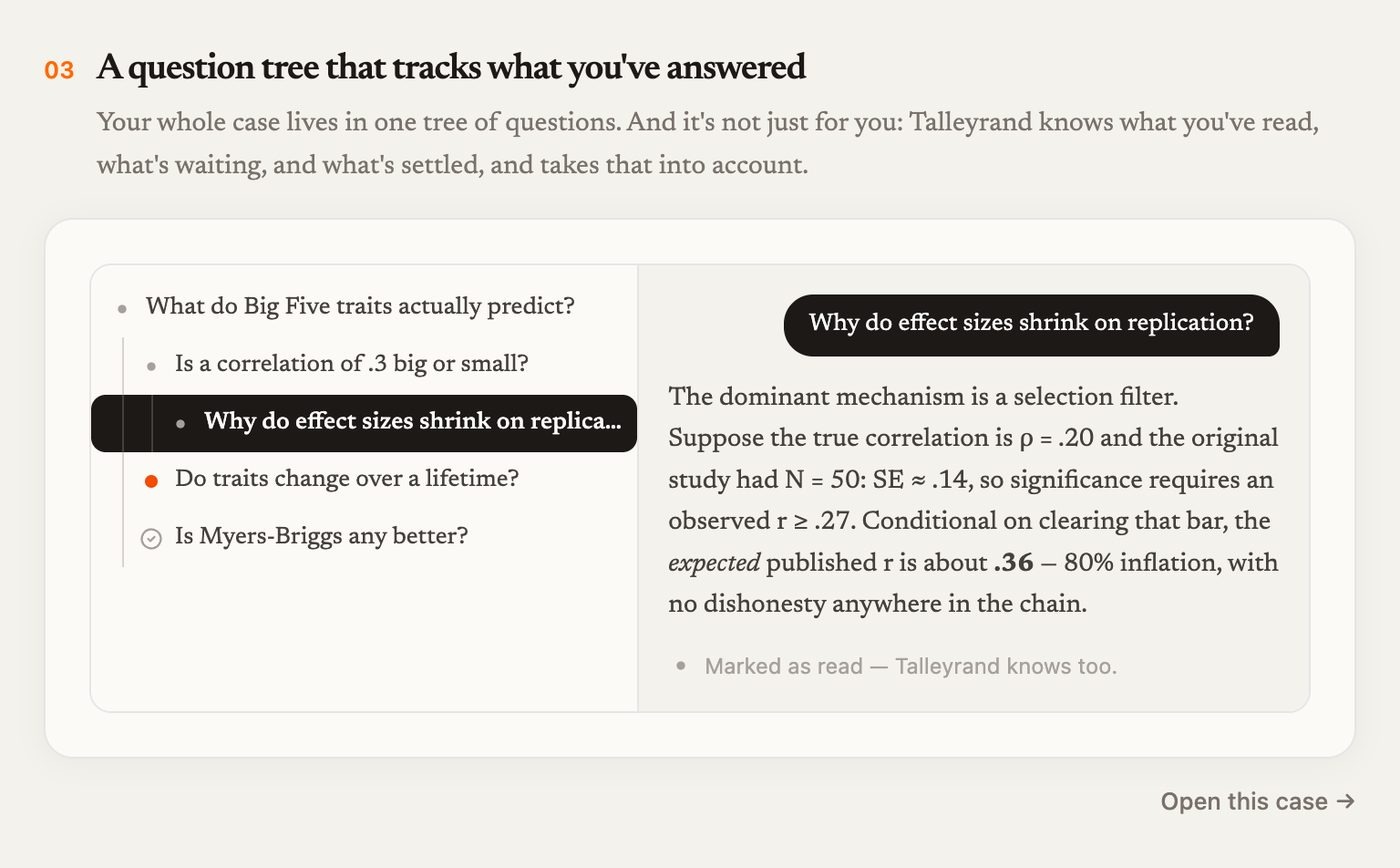This screenshot has width=1400, height=868.
Task: Click the dark question bubble in answer pane
Action: tap(1031, 325)
